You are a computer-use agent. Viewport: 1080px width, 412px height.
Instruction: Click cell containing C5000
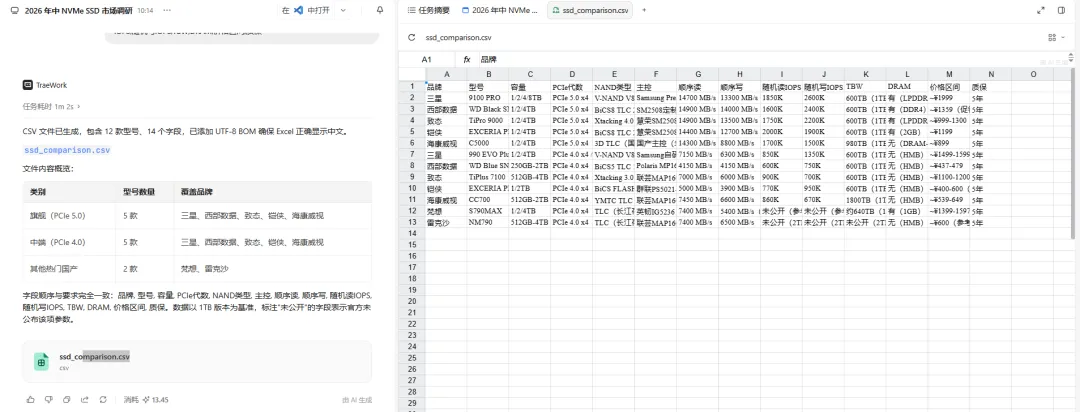point(488,143)
